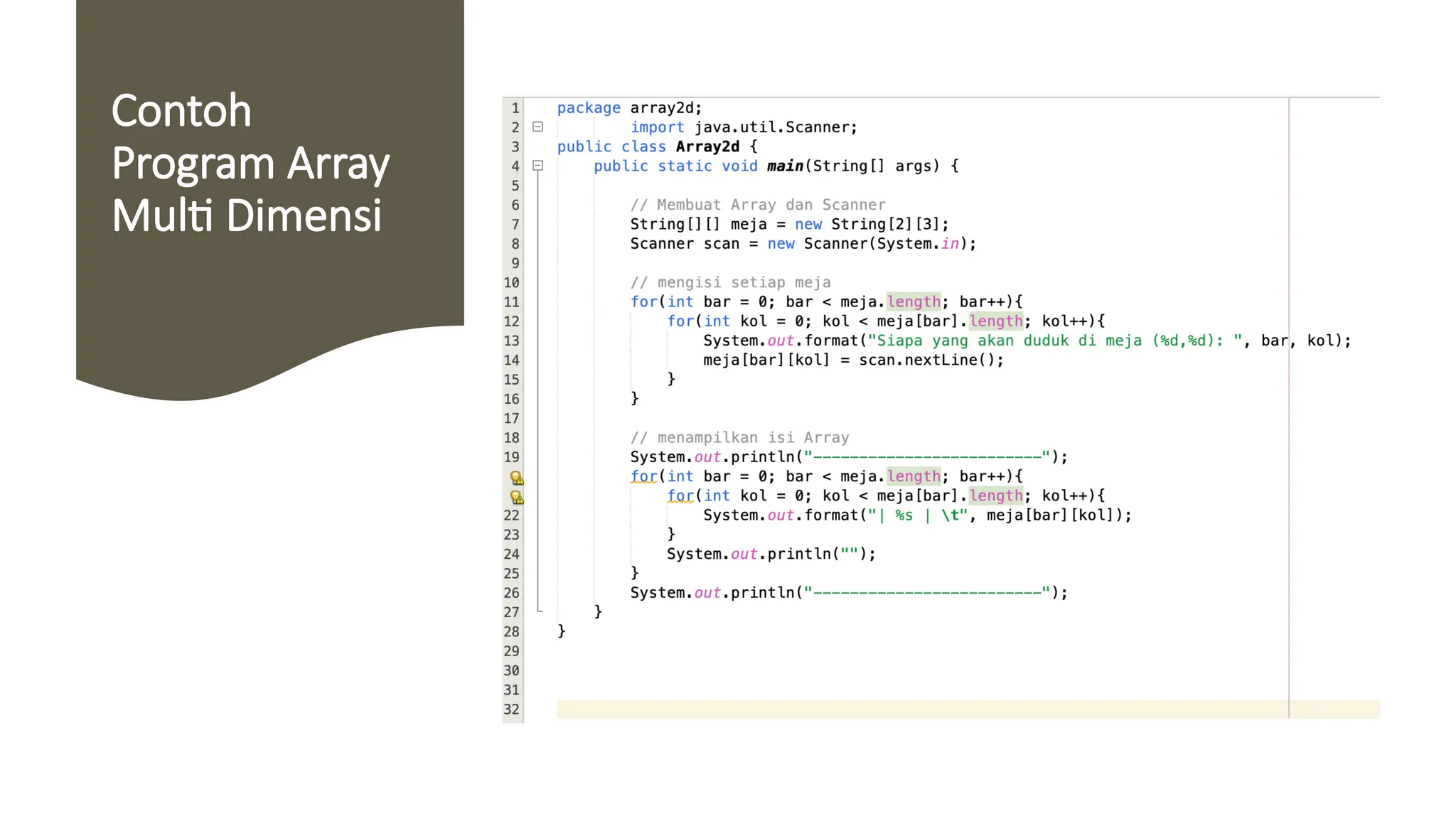Click 'args' parameter in main signature
Image resolution: width=1456 pixels, height=819 pixels.
(x=914, y=166)
